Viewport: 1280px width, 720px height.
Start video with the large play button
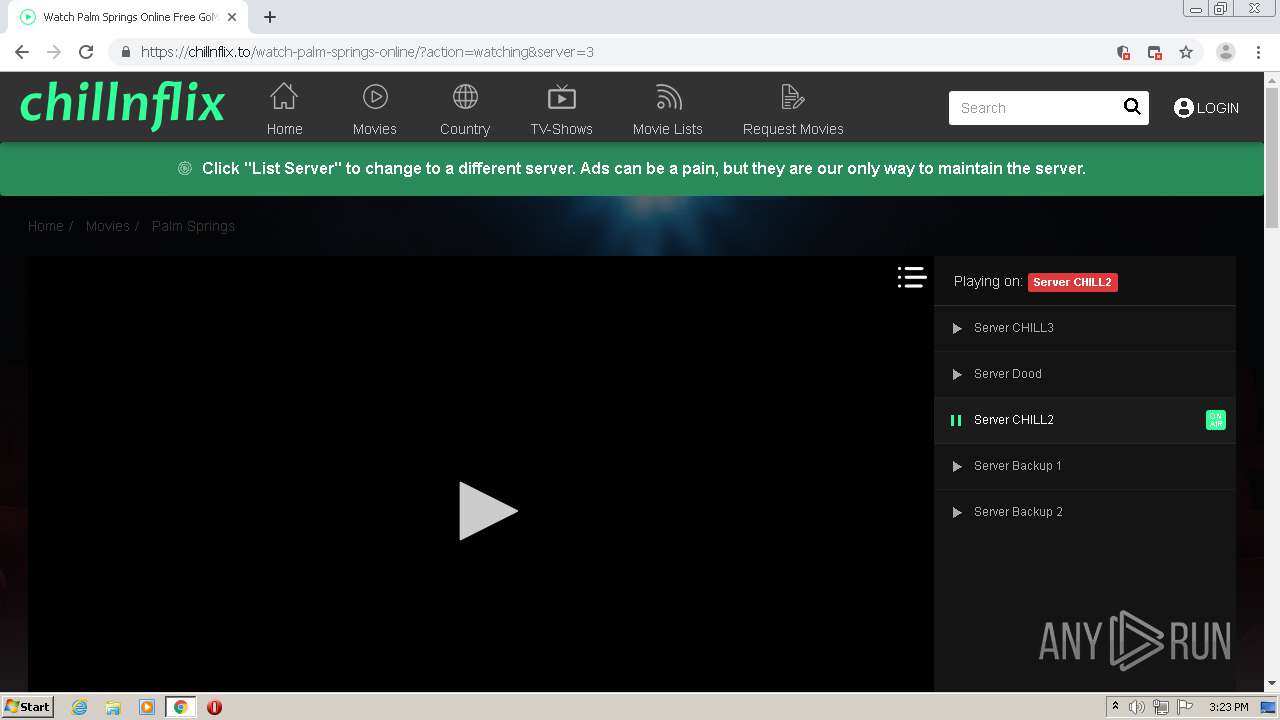pyautogui.click(x=487, y=511)
